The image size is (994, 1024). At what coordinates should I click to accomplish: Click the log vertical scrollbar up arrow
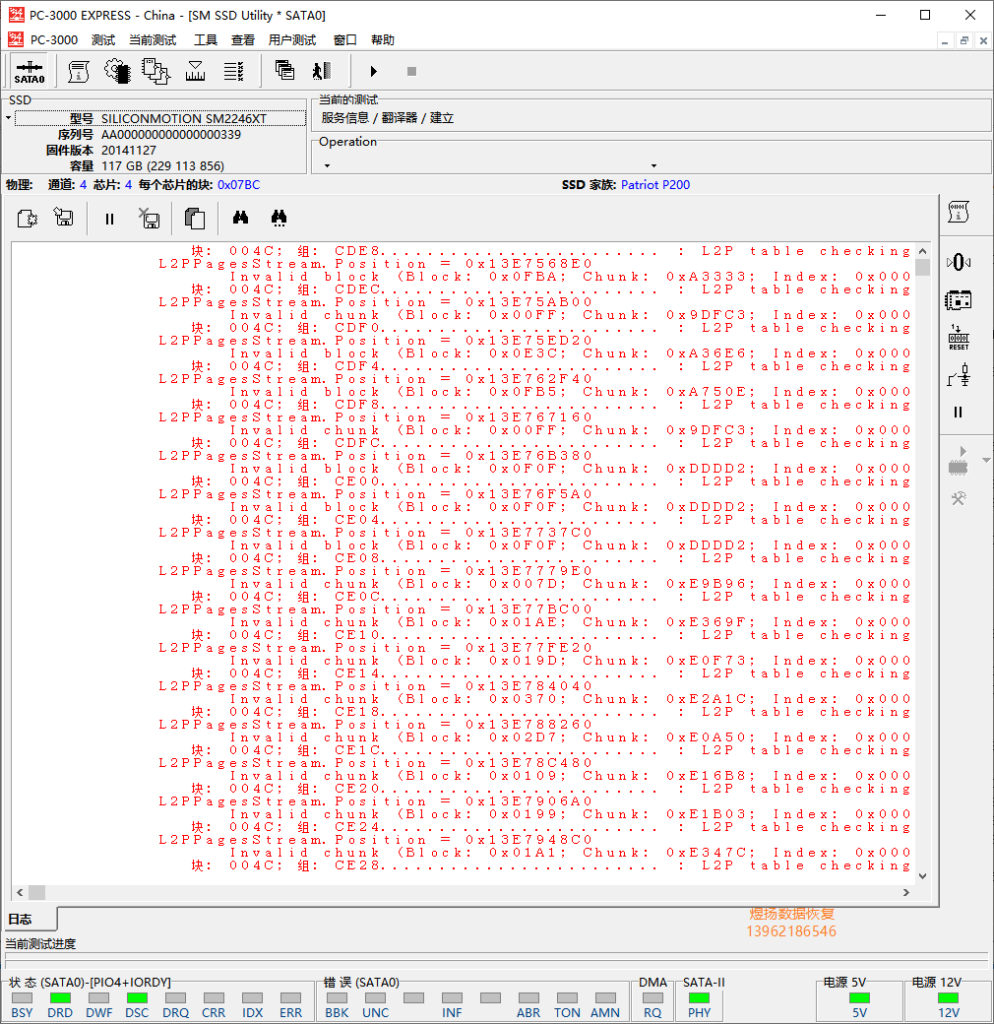922,251
